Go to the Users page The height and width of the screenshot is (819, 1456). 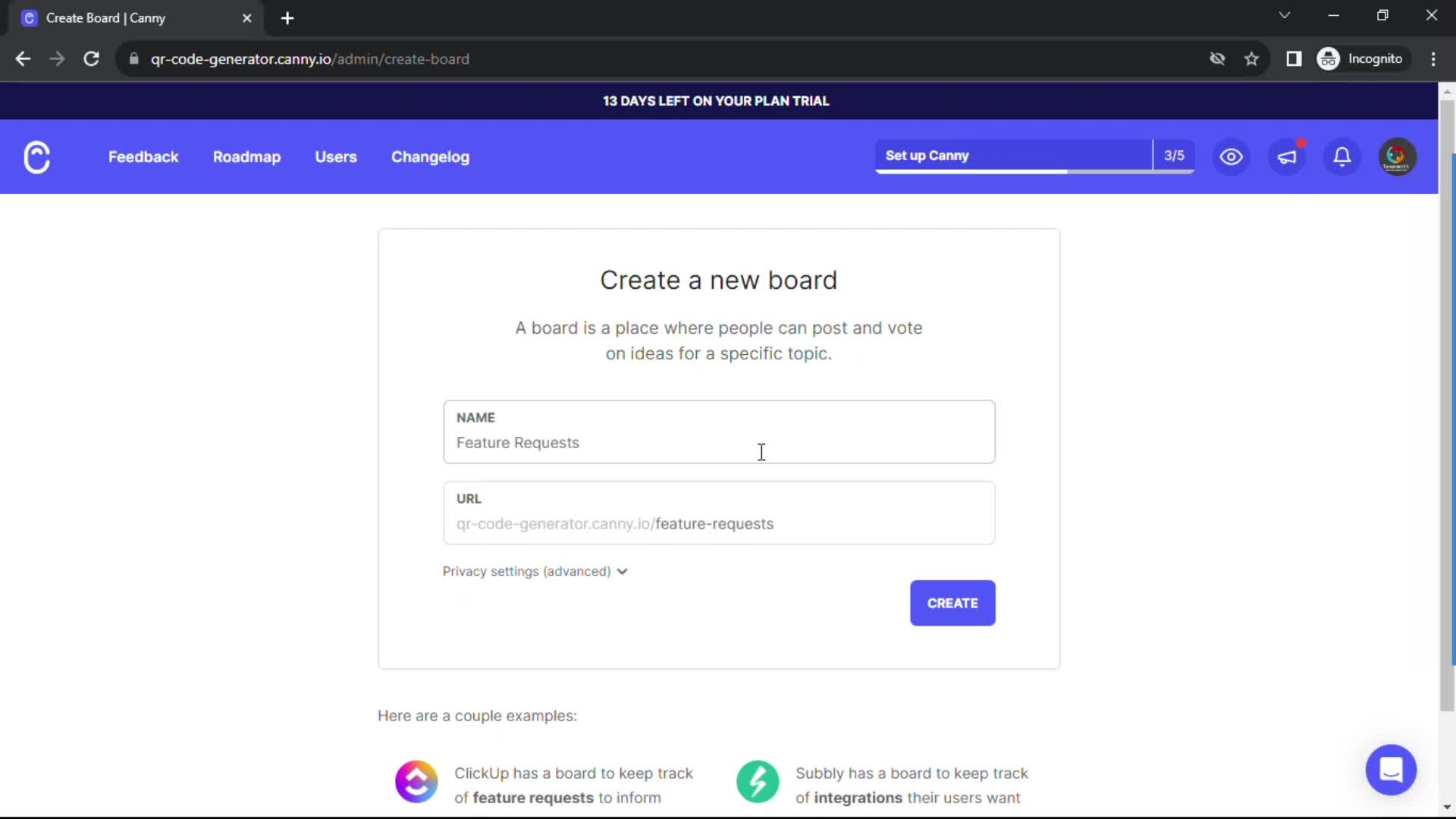click(x=336, y=157)
